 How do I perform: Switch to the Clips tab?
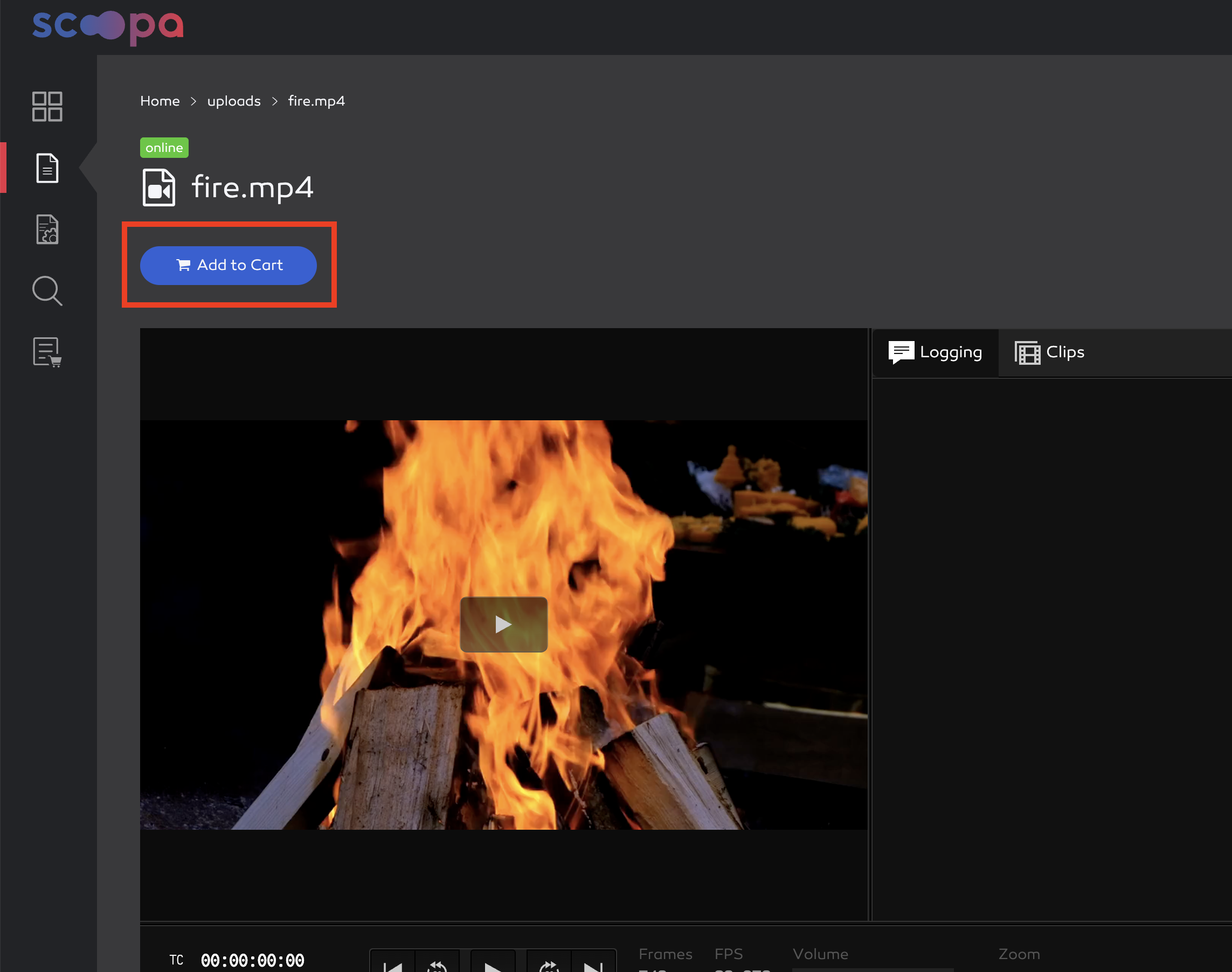tap(1050, 352)
